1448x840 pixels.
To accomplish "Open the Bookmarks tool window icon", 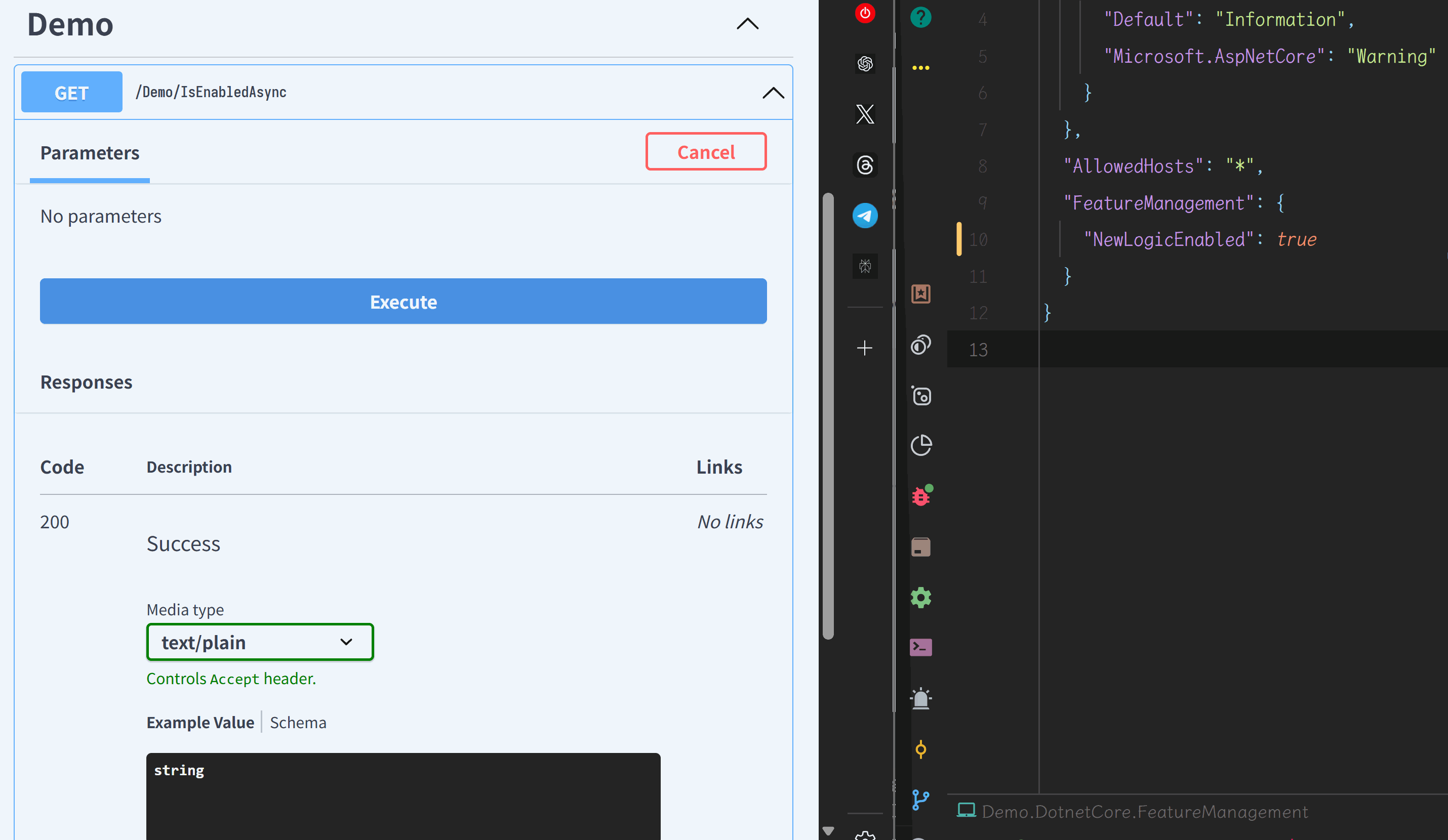I will [x=921, y=294].
